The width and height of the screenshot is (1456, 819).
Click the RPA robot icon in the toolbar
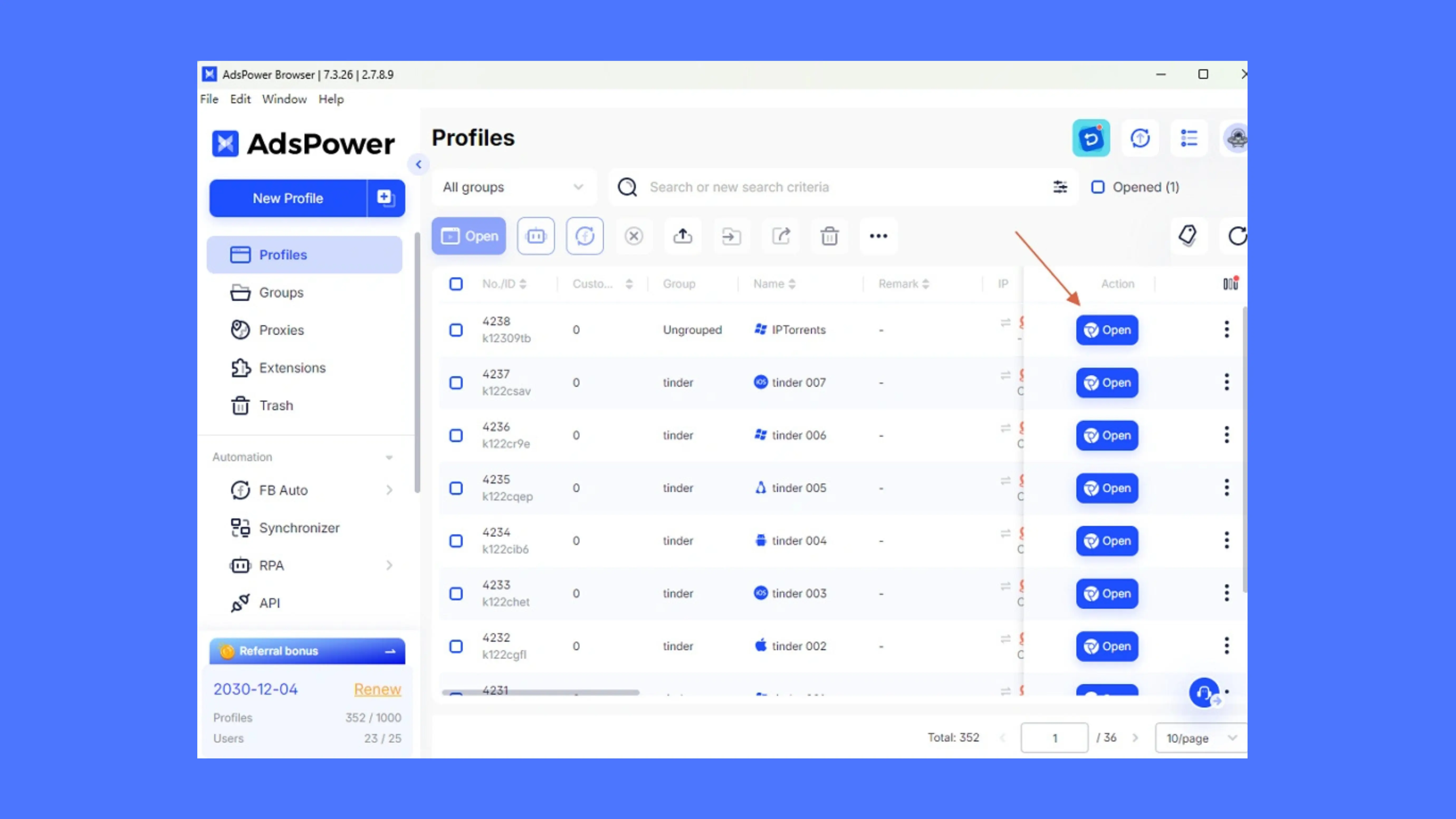coord(536,236)
